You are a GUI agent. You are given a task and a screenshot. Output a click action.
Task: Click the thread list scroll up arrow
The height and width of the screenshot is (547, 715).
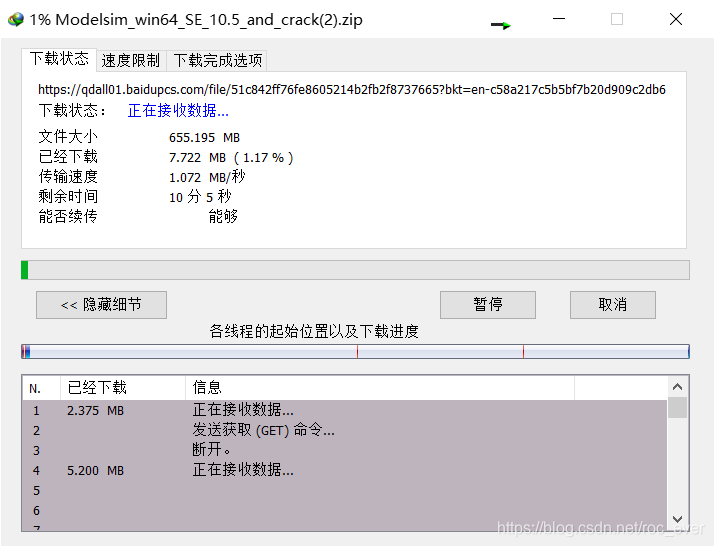[678, 387]
